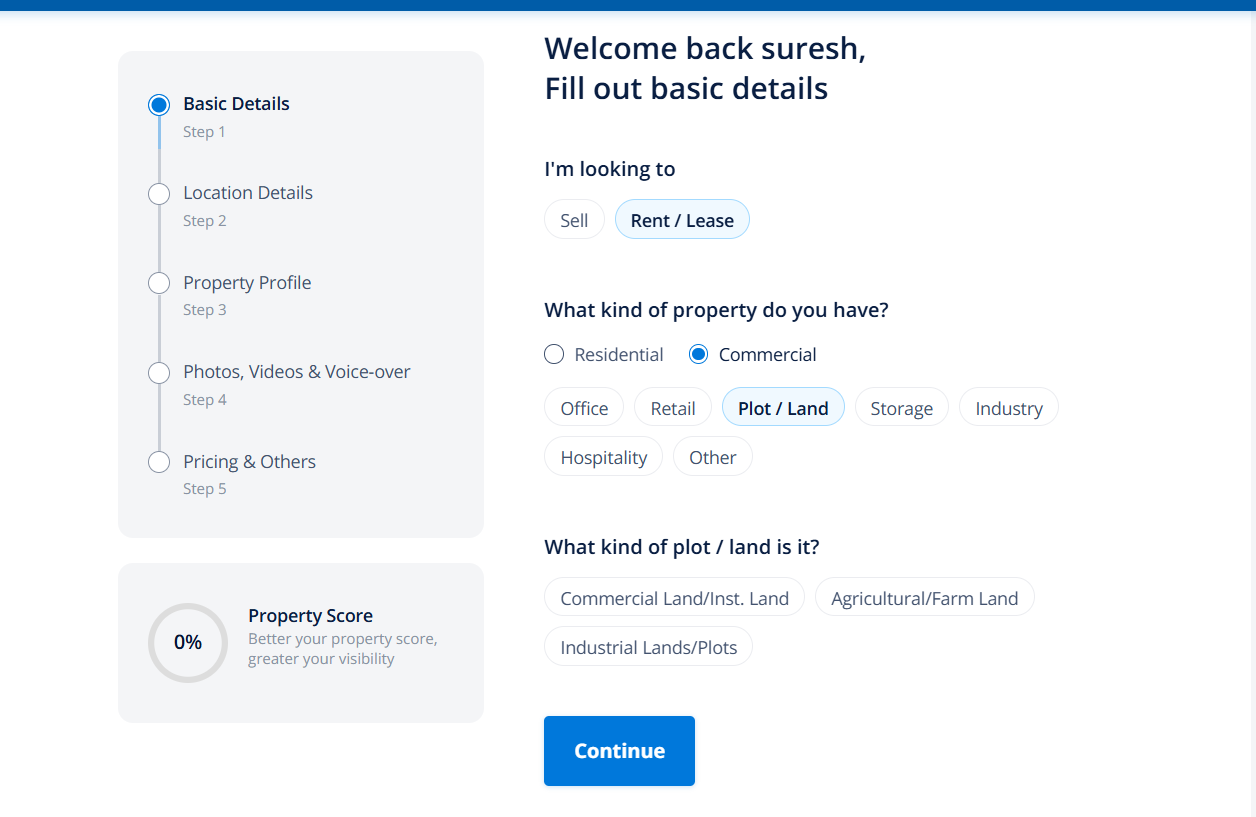
Task: Click the Basic Details step circle
Action: click(159, 105)
